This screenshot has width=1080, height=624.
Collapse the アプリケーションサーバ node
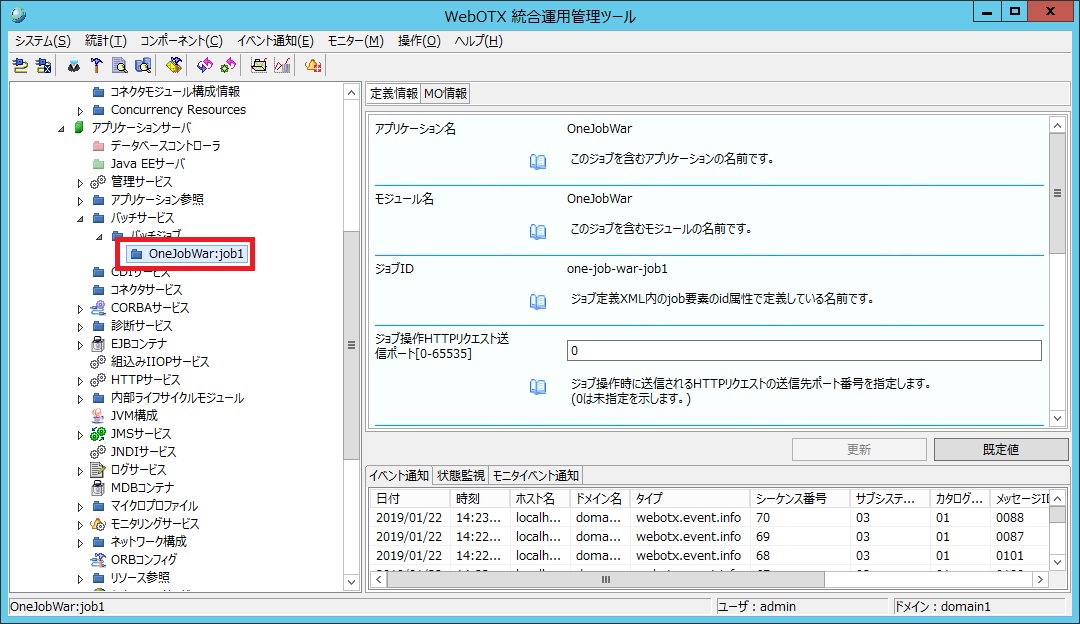[x=62, y=128]
